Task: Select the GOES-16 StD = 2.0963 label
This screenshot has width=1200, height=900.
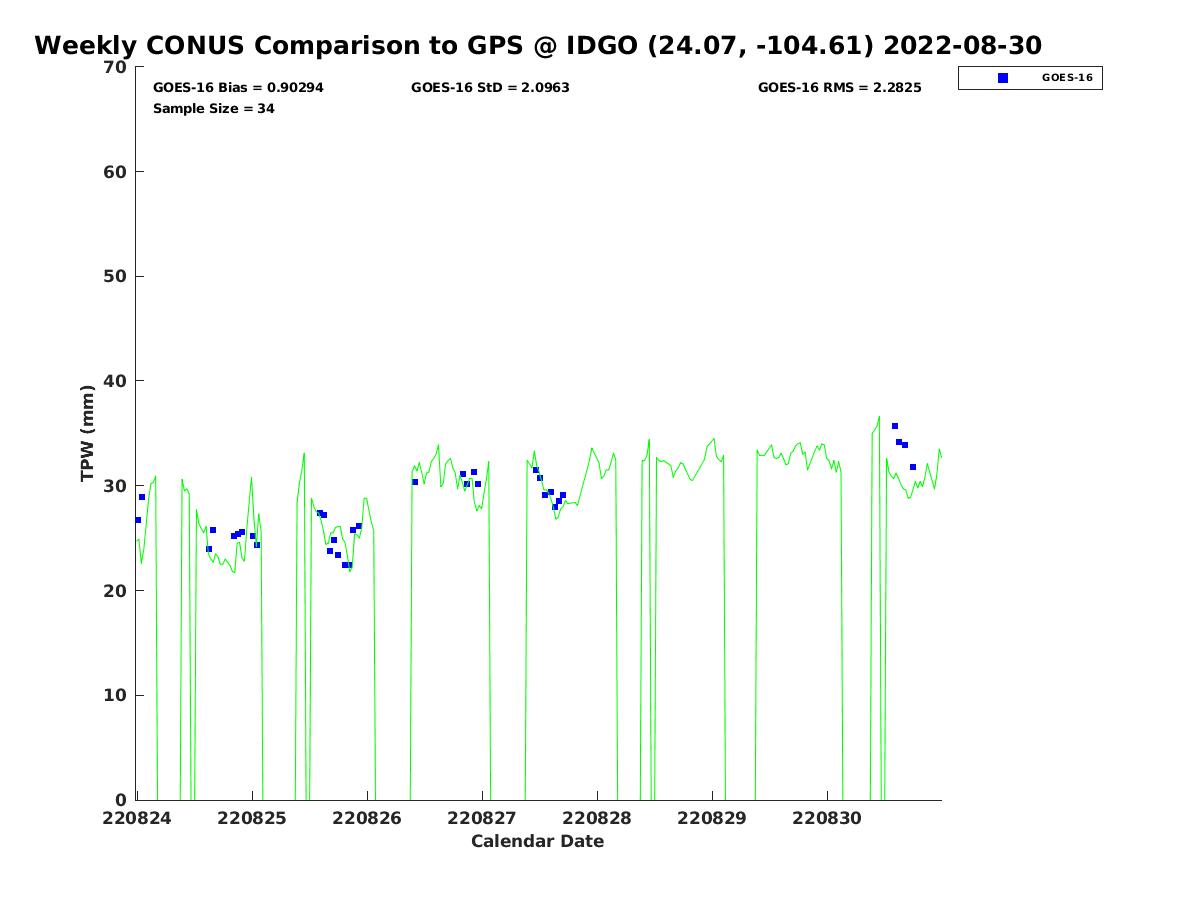Action: coord(490,88)
